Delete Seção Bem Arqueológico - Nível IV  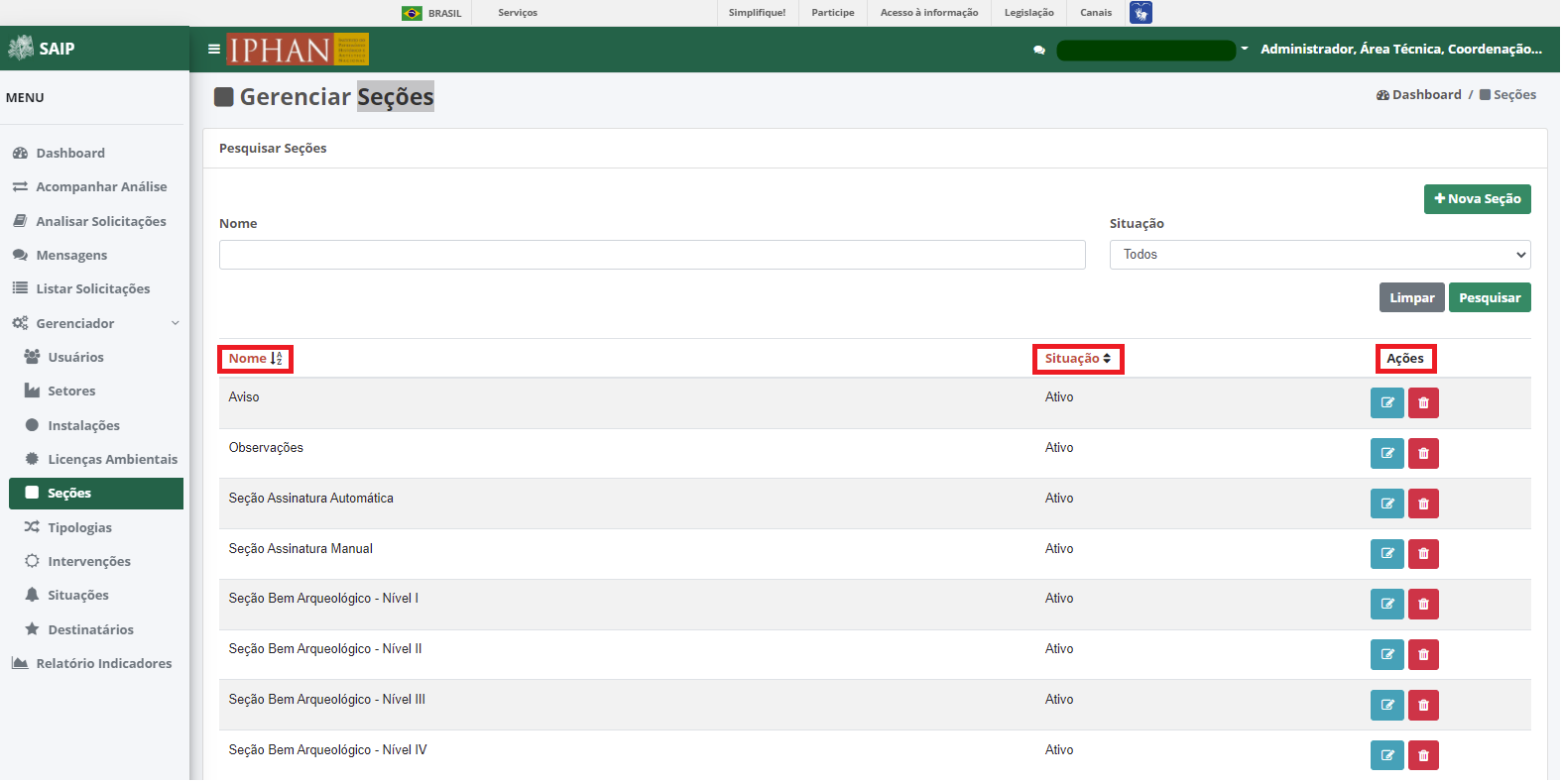[1423, 756]
